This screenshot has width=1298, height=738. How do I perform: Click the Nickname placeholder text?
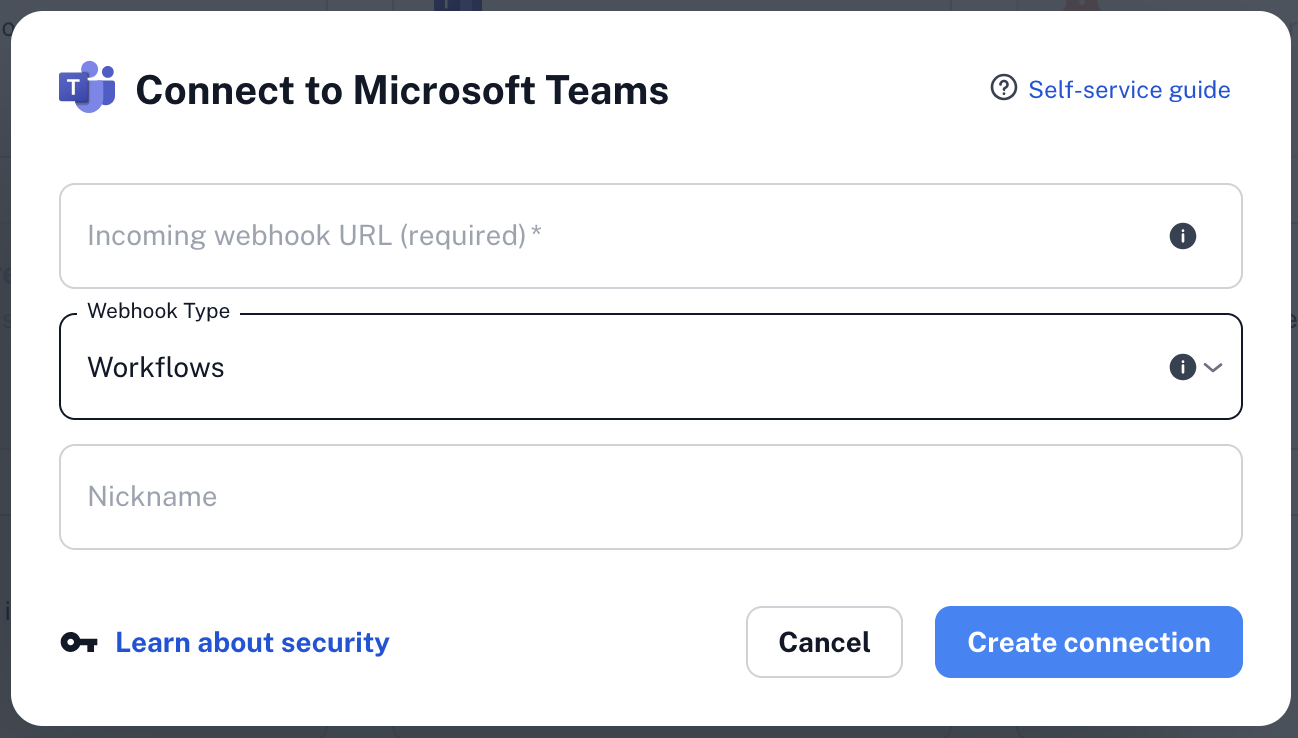point(152,497)
